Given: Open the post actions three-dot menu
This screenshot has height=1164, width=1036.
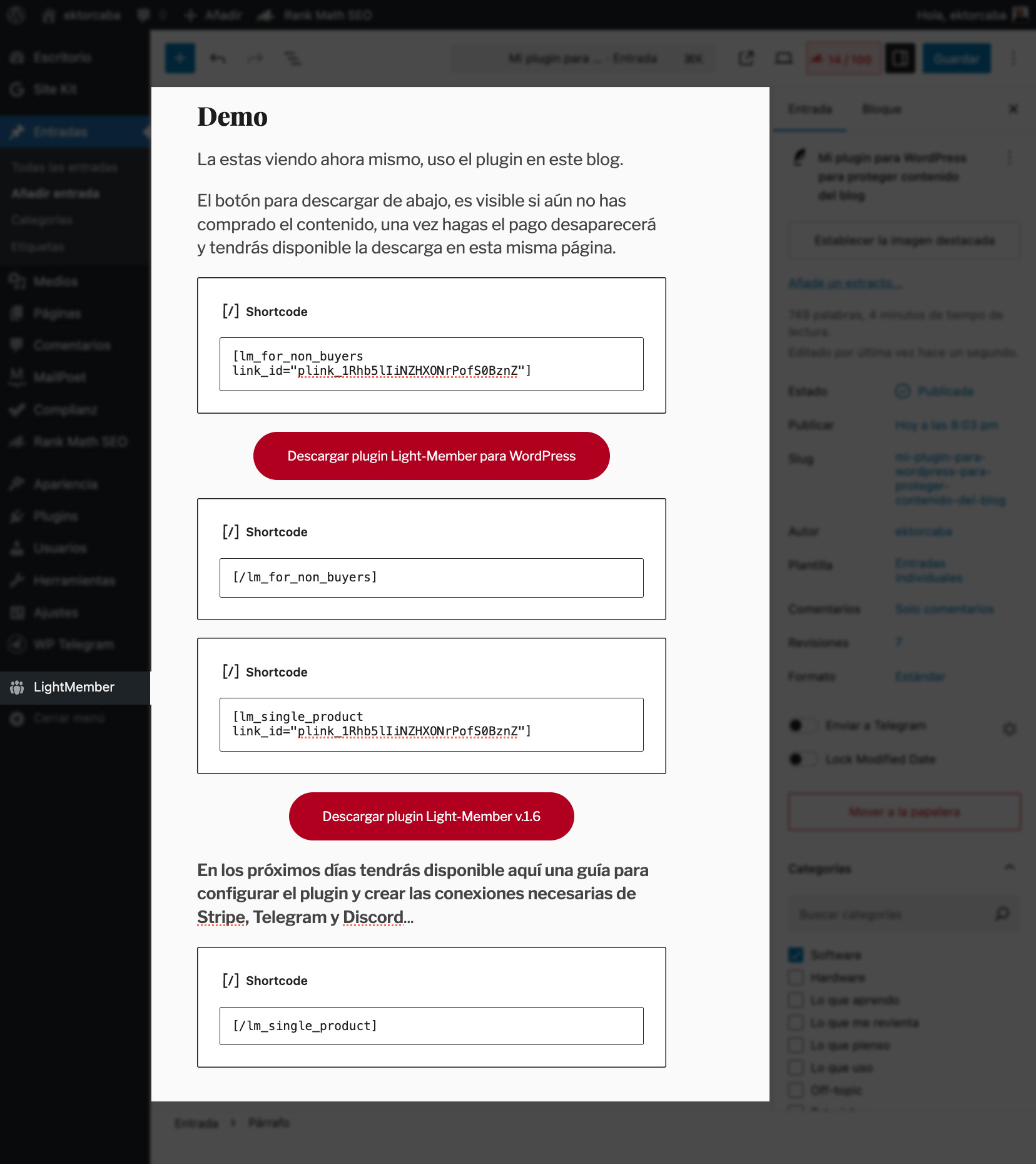Looking at the screenshot, I should (x=1009, y=158).
